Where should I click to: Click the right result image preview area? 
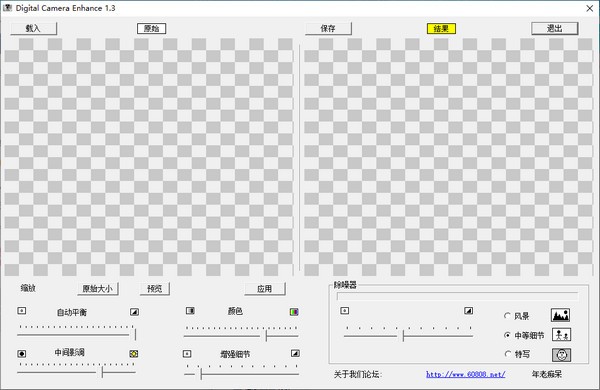(448, 157)
